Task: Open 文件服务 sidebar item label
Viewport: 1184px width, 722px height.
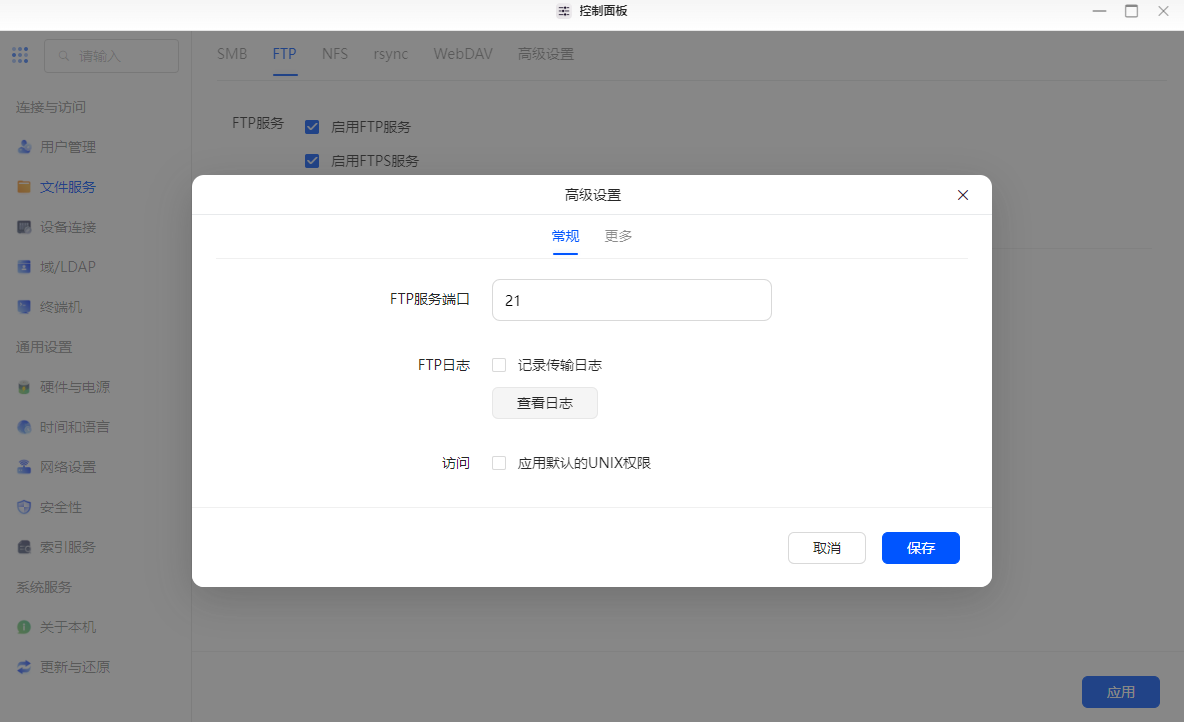Action: [x=68, y=187]
